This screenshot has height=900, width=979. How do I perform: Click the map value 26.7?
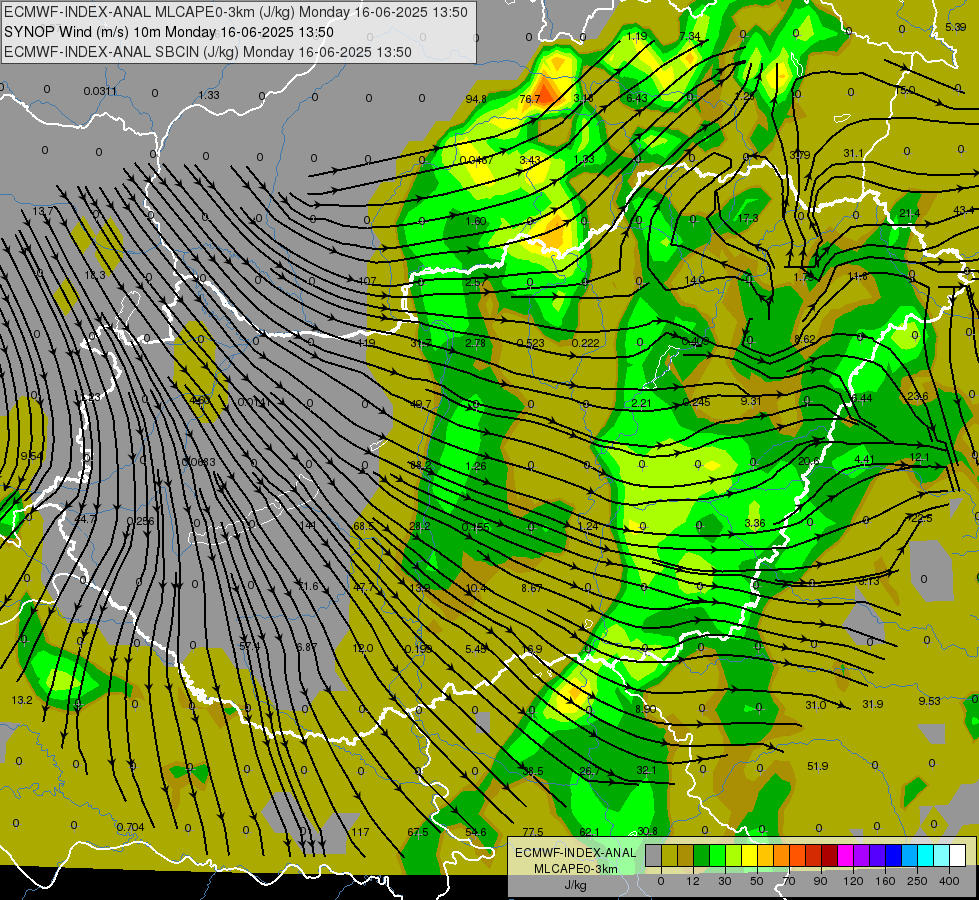click(589, 771)
